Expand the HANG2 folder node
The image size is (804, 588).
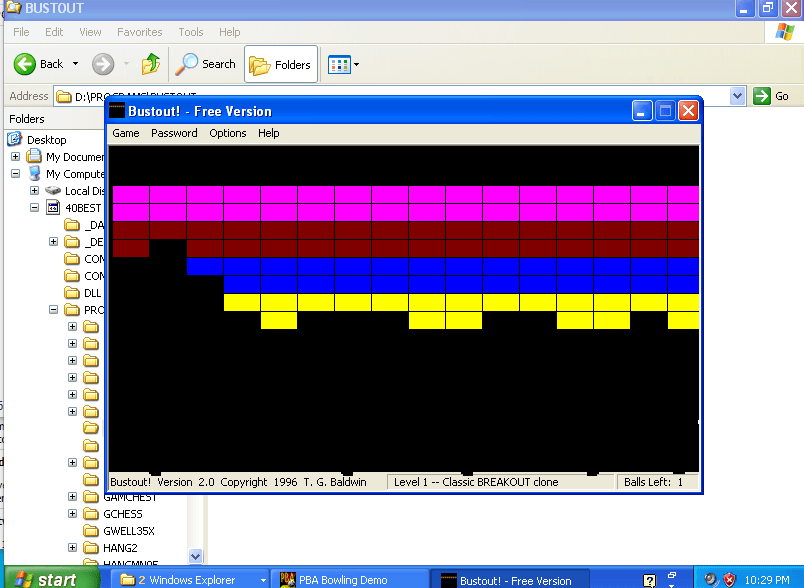tap(72, 548)
